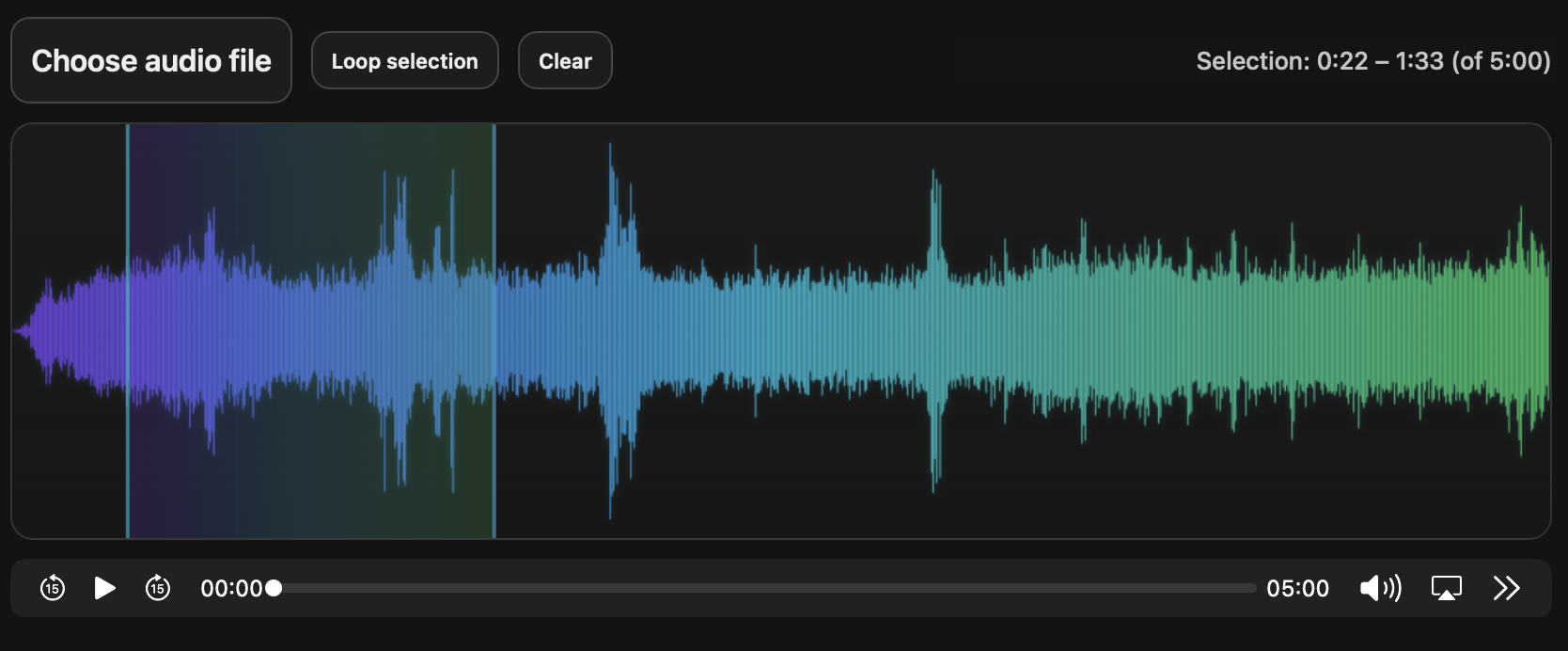
Task: Click inside the highlighted waveform selection region
Action: point(311,331)
